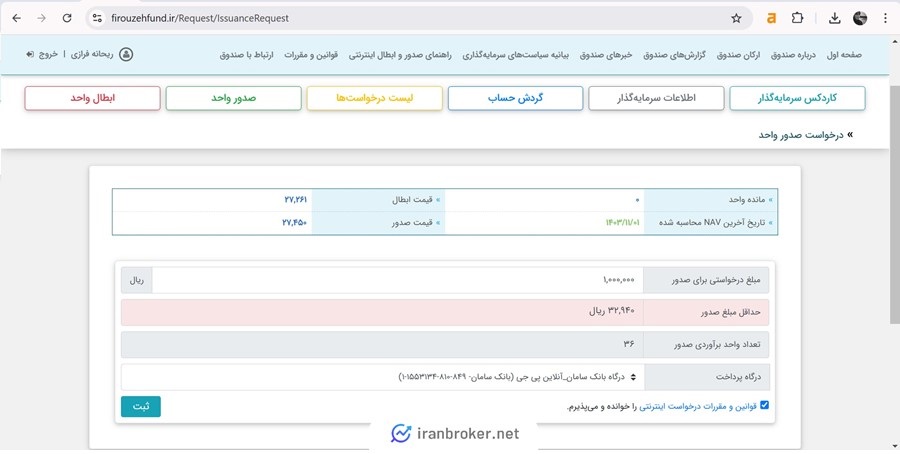Open خبرهای صندوق menu item
This screenshot has width=900, height=454.
pos(606,55)
